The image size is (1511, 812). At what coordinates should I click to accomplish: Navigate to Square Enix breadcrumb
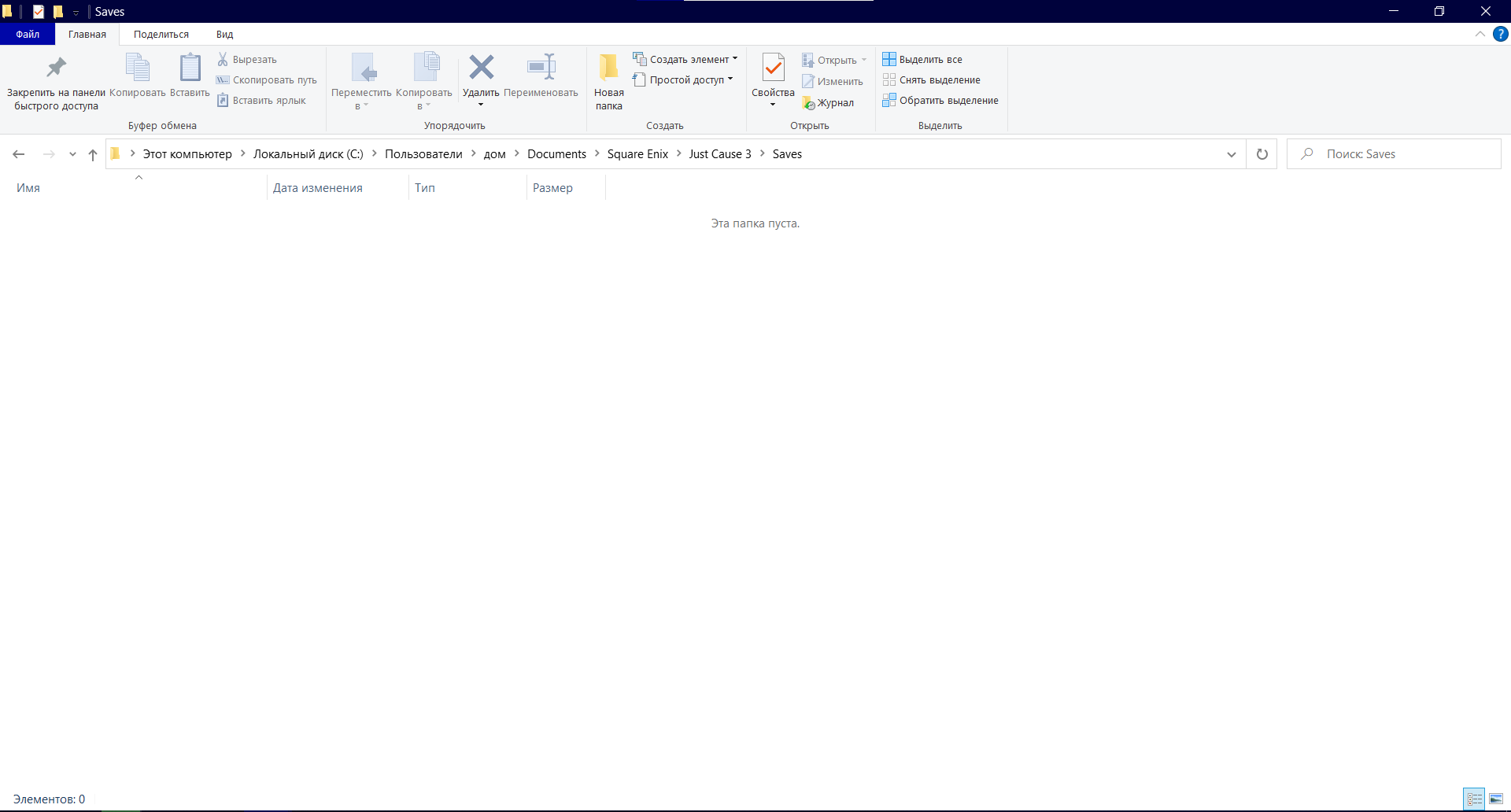(637, 154)
